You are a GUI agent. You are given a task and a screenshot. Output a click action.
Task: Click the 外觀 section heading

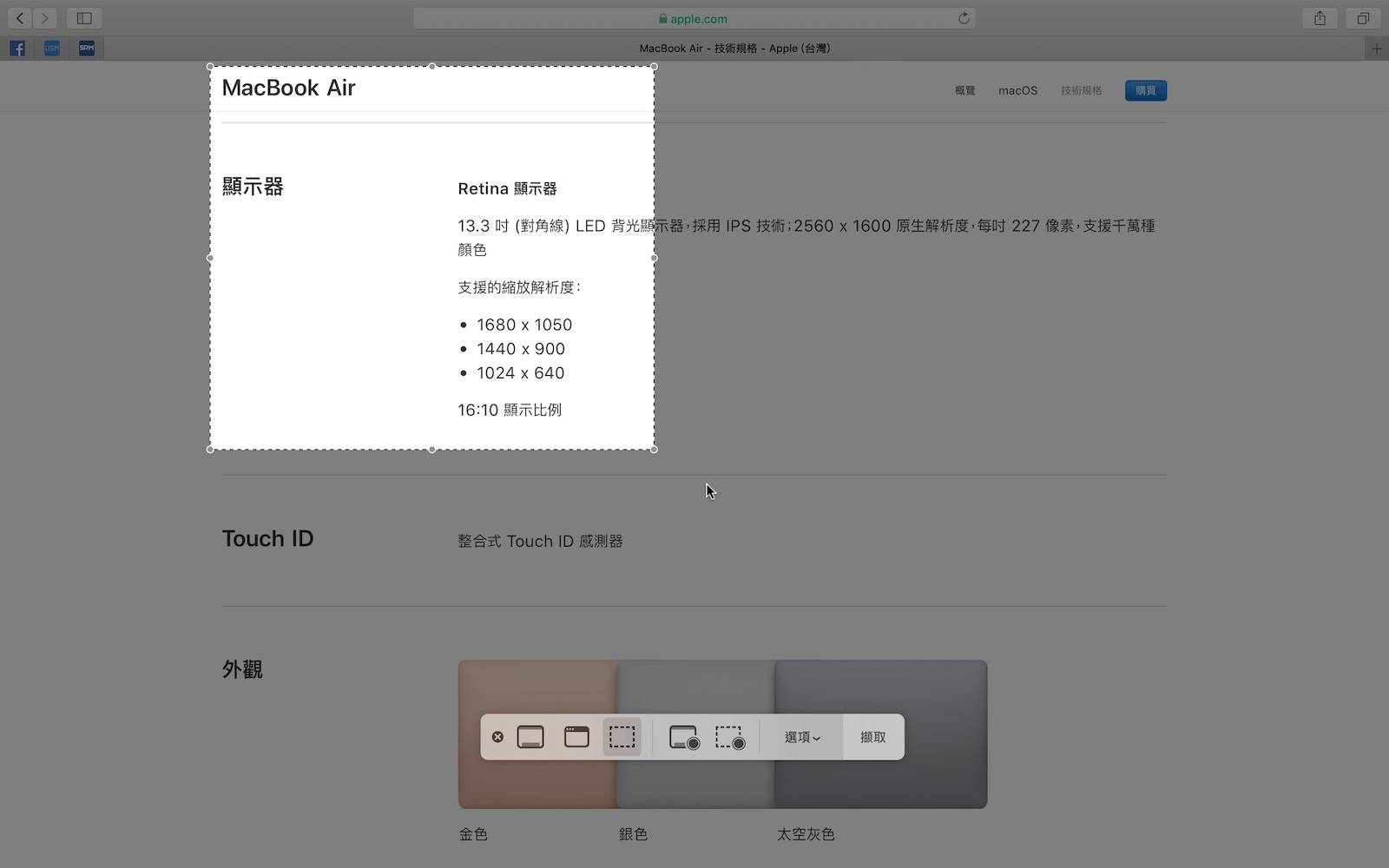click(x=242, y=669)
